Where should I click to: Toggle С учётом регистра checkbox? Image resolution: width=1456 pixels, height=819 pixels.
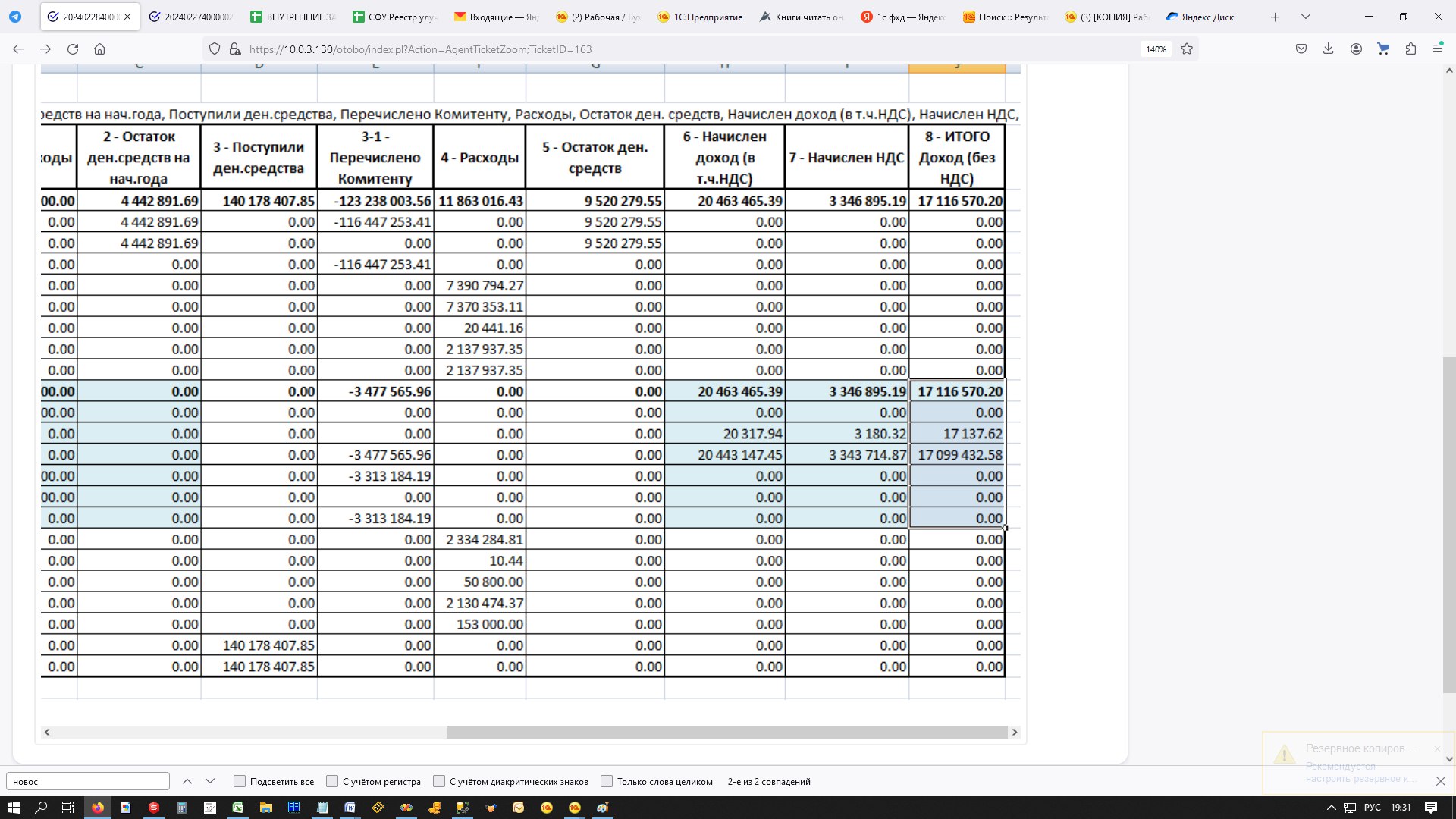[332, 781]
